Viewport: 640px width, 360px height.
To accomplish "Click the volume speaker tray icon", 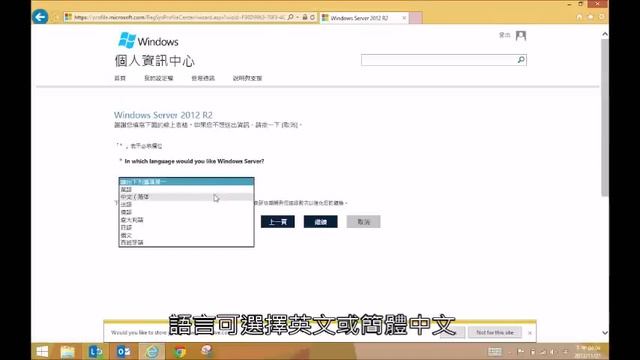I will 552,351.
